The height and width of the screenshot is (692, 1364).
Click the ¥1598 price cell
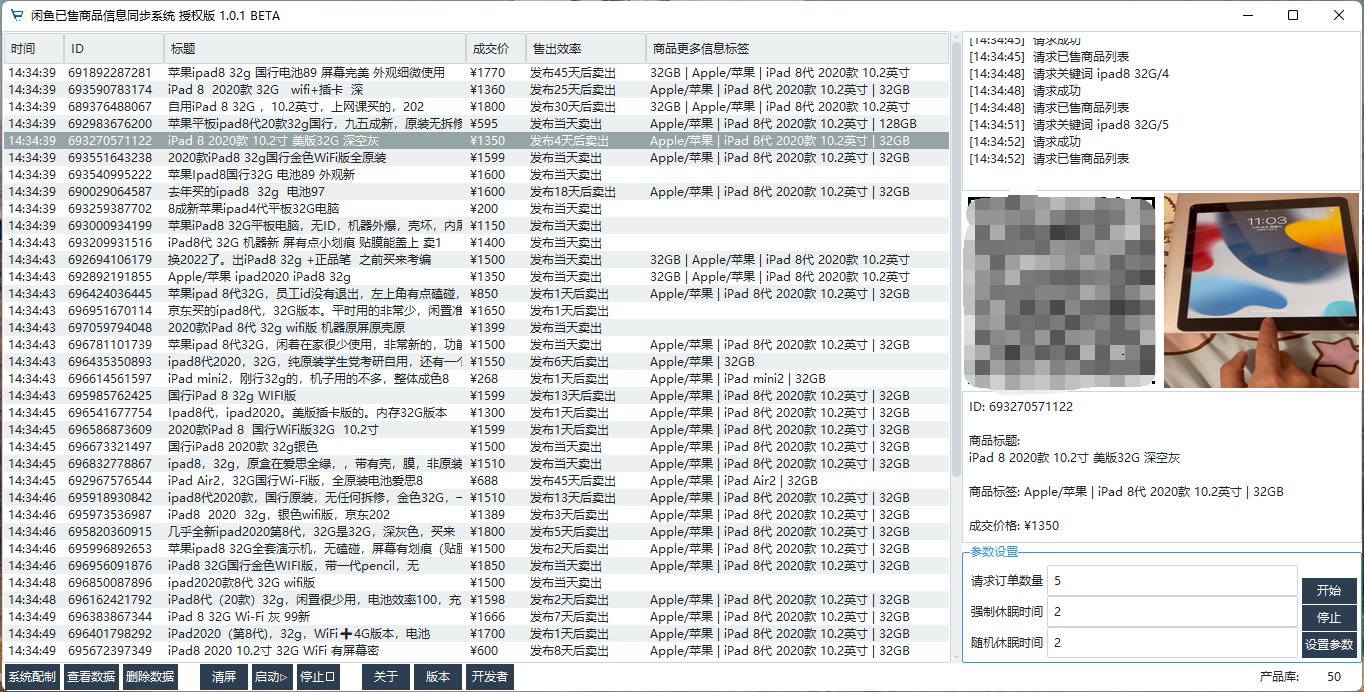[x=489, y=599]
